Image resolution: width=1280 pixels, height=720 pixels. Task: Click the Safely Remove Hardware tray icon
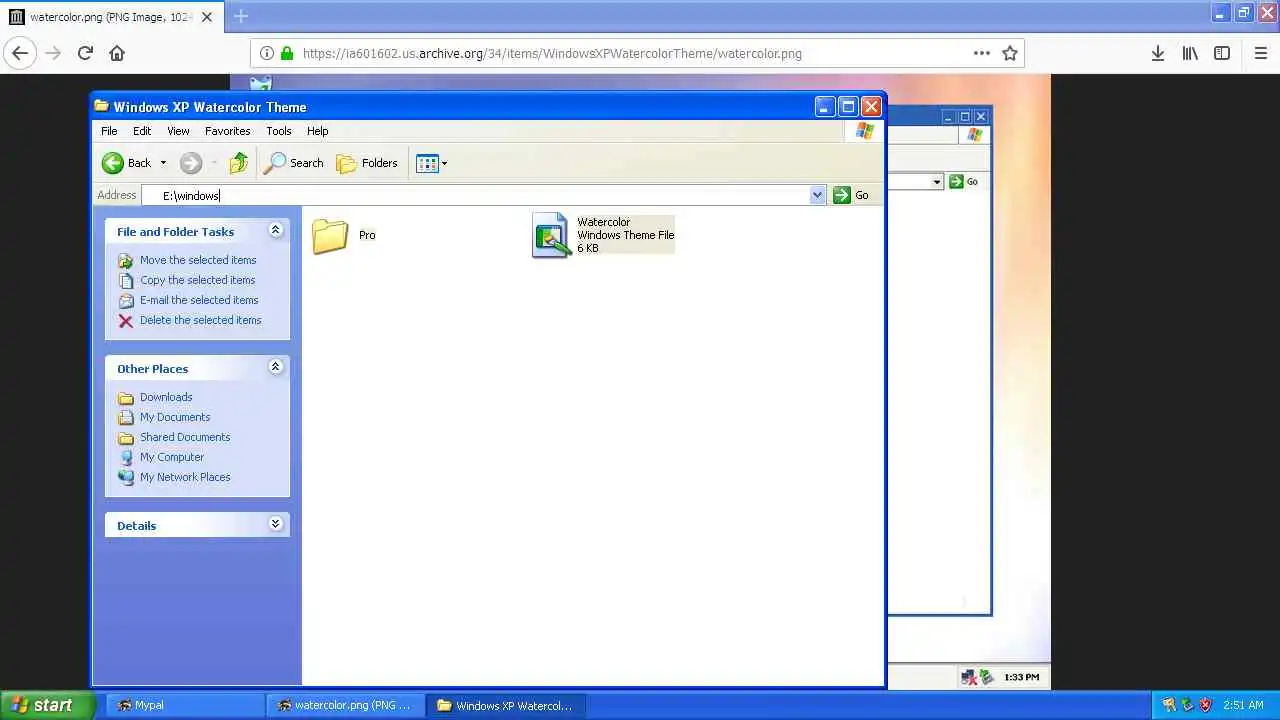click(x=1187, y=705)
